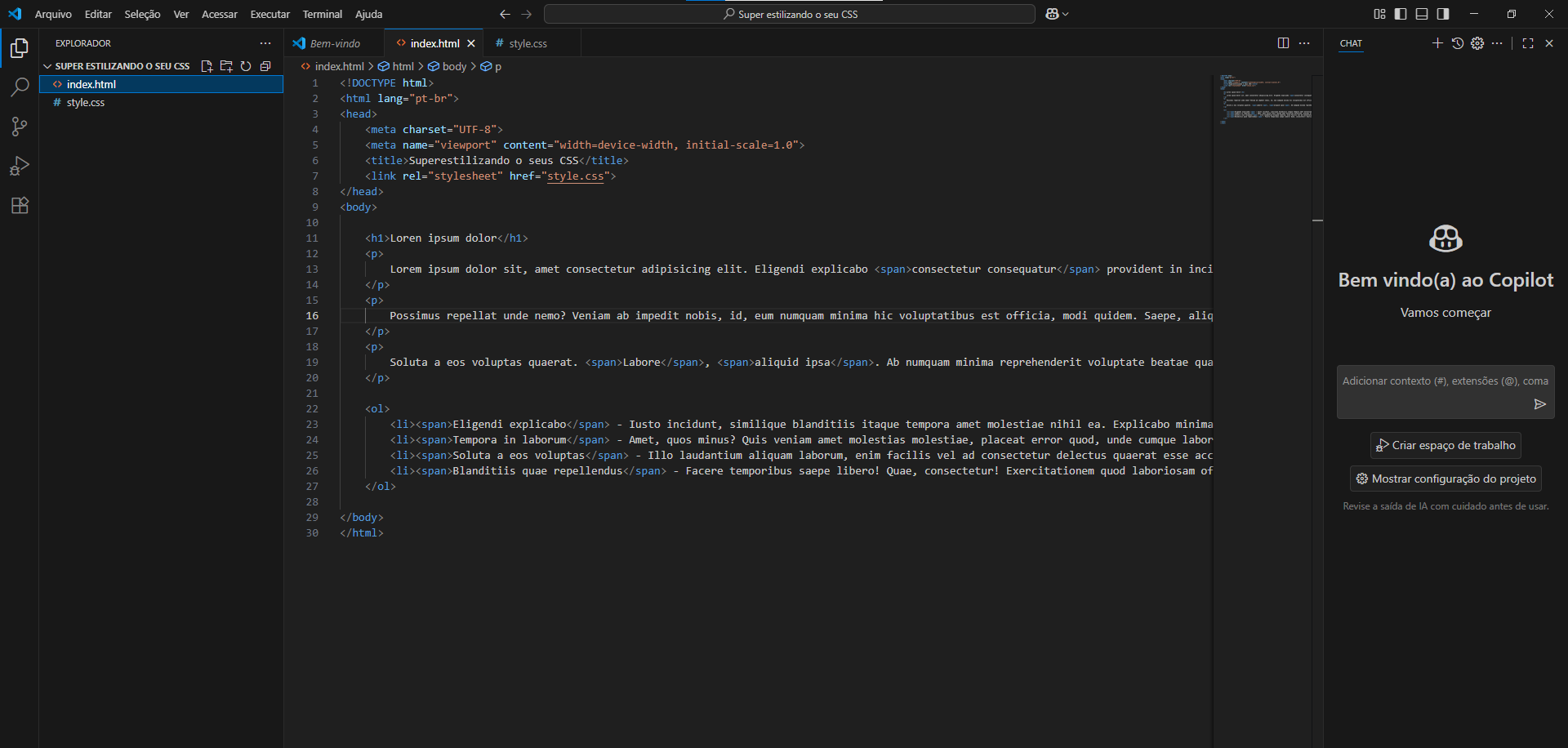
Task: Click Criar espaço de trabalho button
Action: (x=1445, y=445)
